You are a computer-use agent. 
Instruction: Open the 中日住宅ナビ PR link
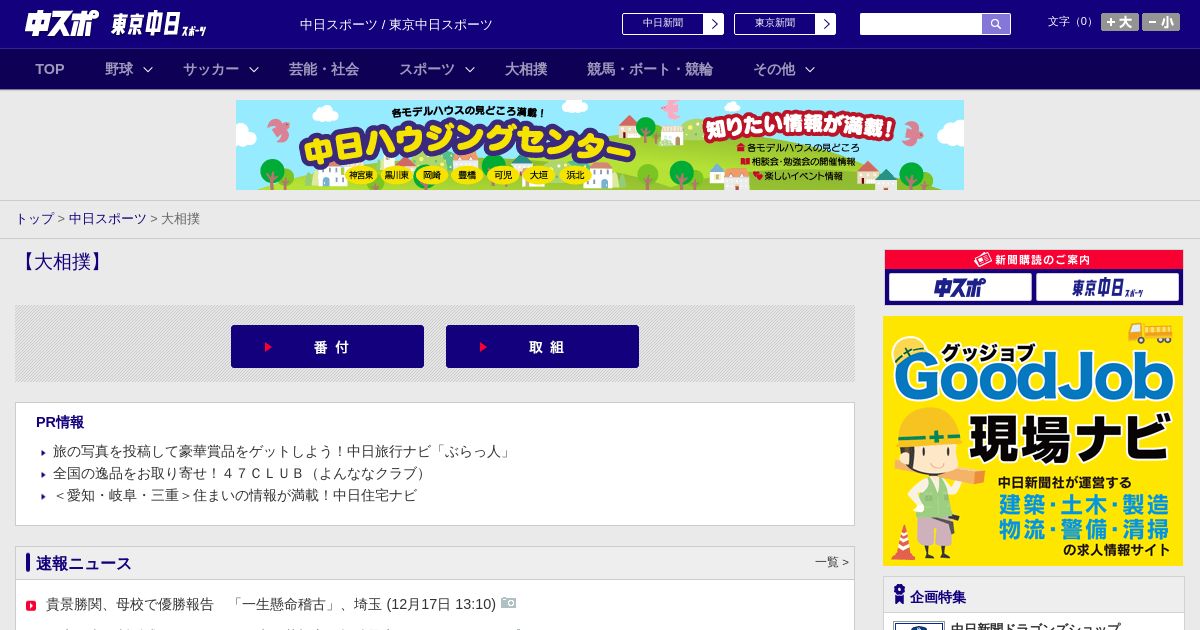[235, 495]
